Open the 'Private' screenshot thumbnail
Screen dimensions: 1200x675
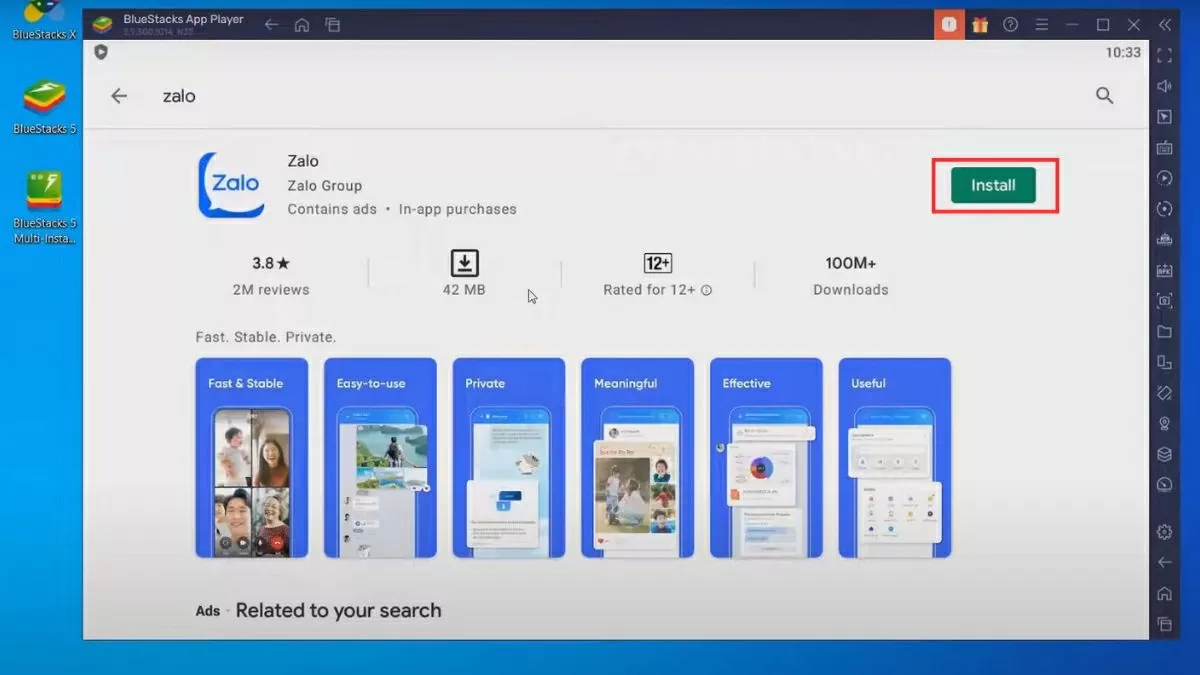pos(509,457)
